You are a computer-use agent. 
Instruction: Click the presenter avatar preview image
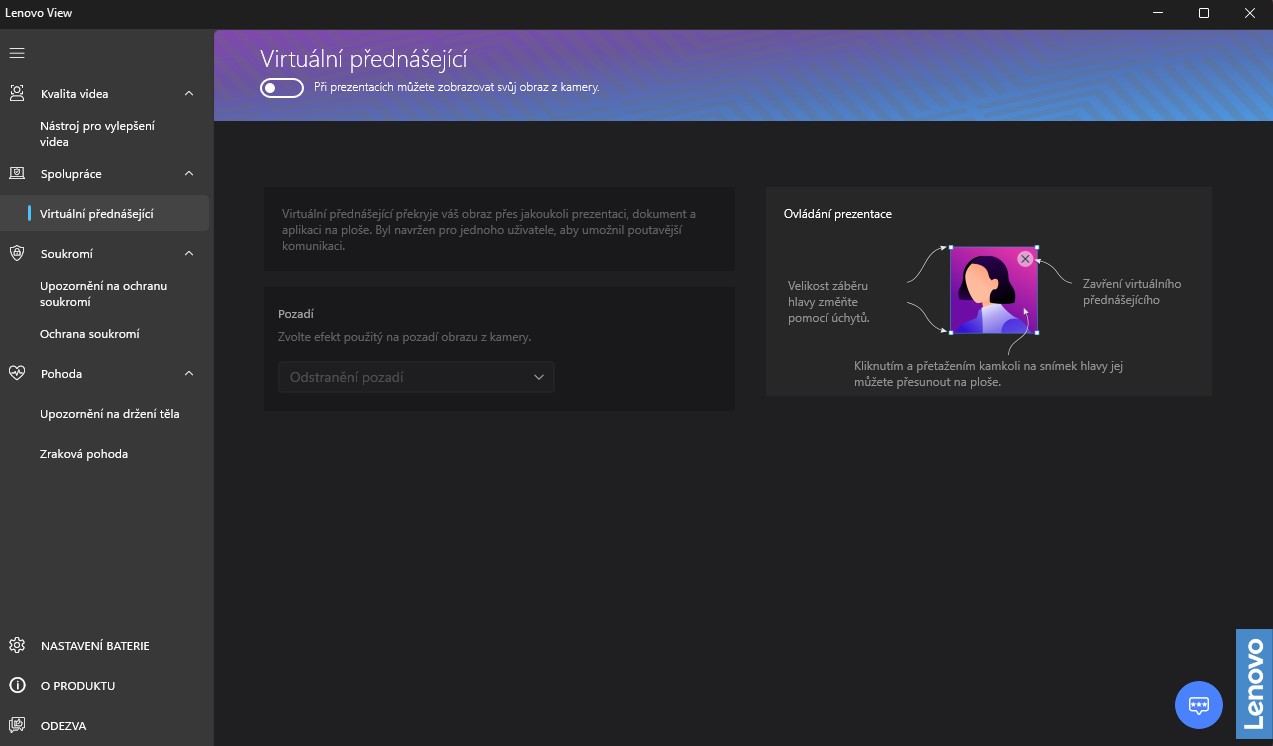tap(991, 292)
